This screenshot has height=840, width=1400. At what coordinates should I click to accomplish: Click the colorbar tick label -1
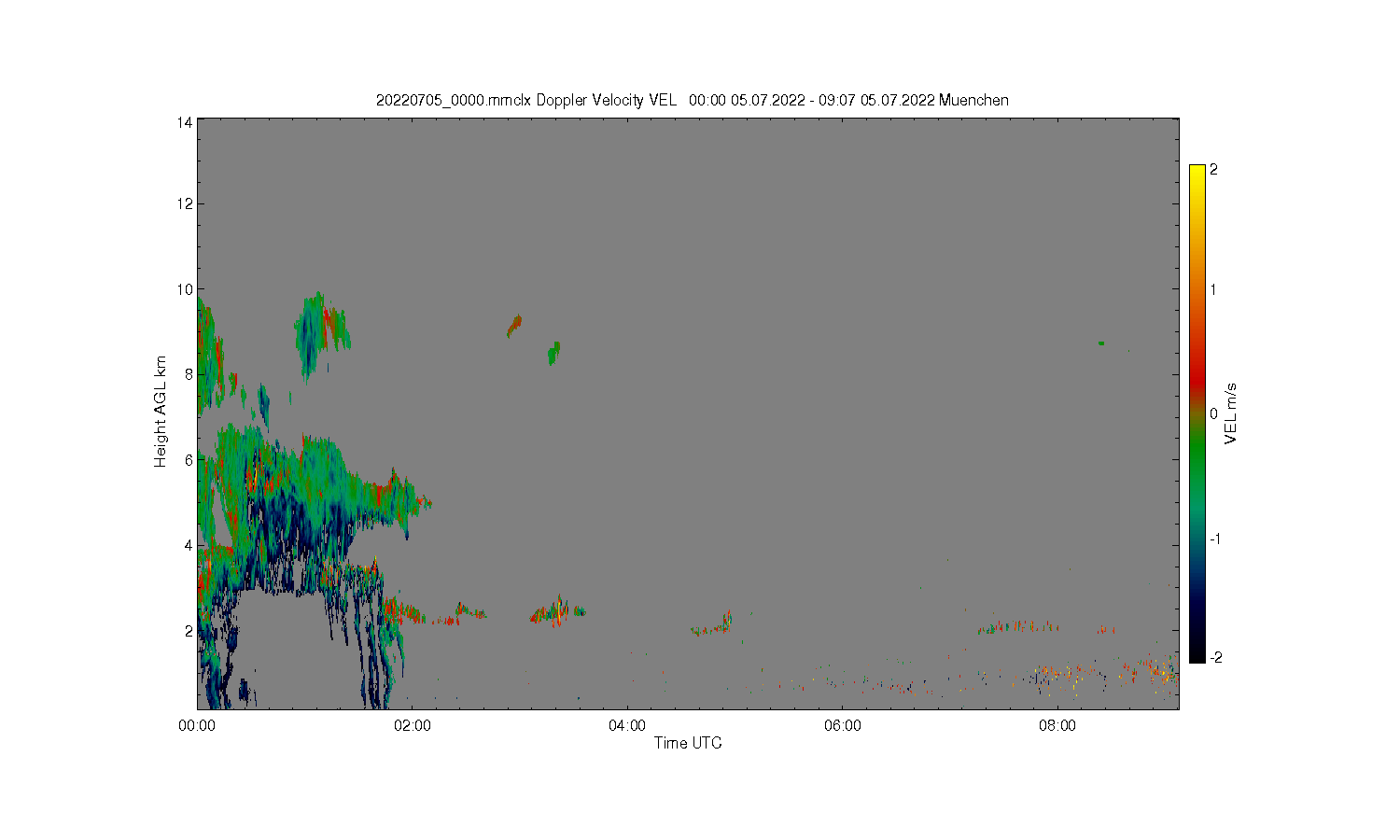click(1214, 539)
